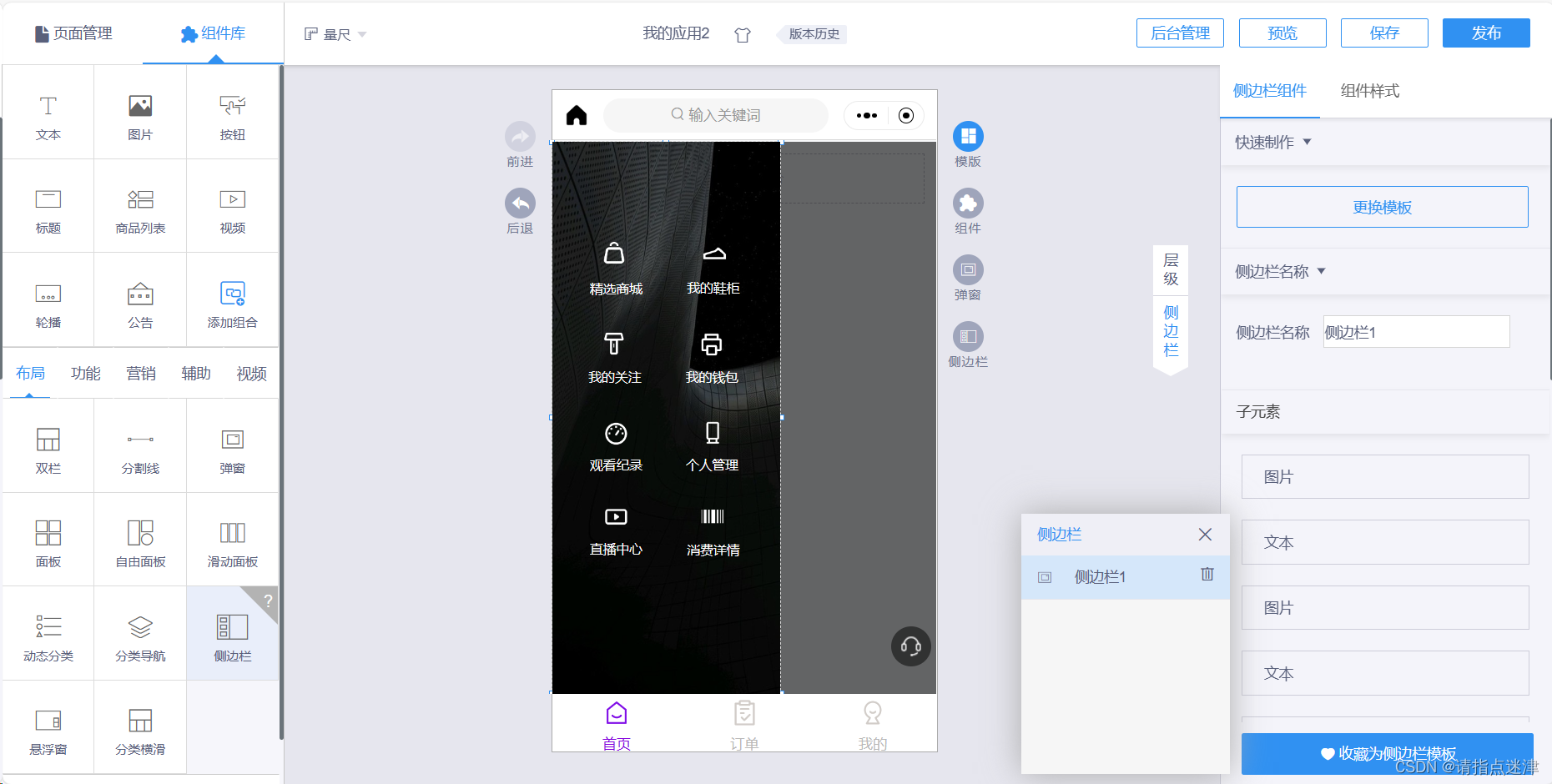This screenshot has width=1552, height=784.
Task: Select the 订单 bottom navigation tab
Action: 744,724
